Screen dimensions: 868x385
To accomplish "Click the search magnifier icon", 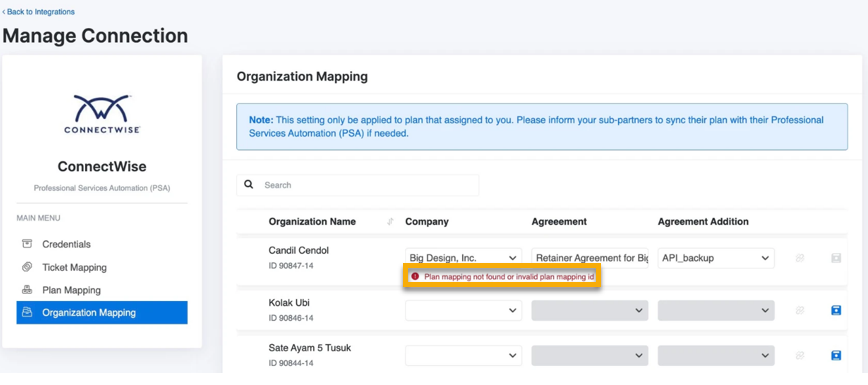I will point(249,184).
